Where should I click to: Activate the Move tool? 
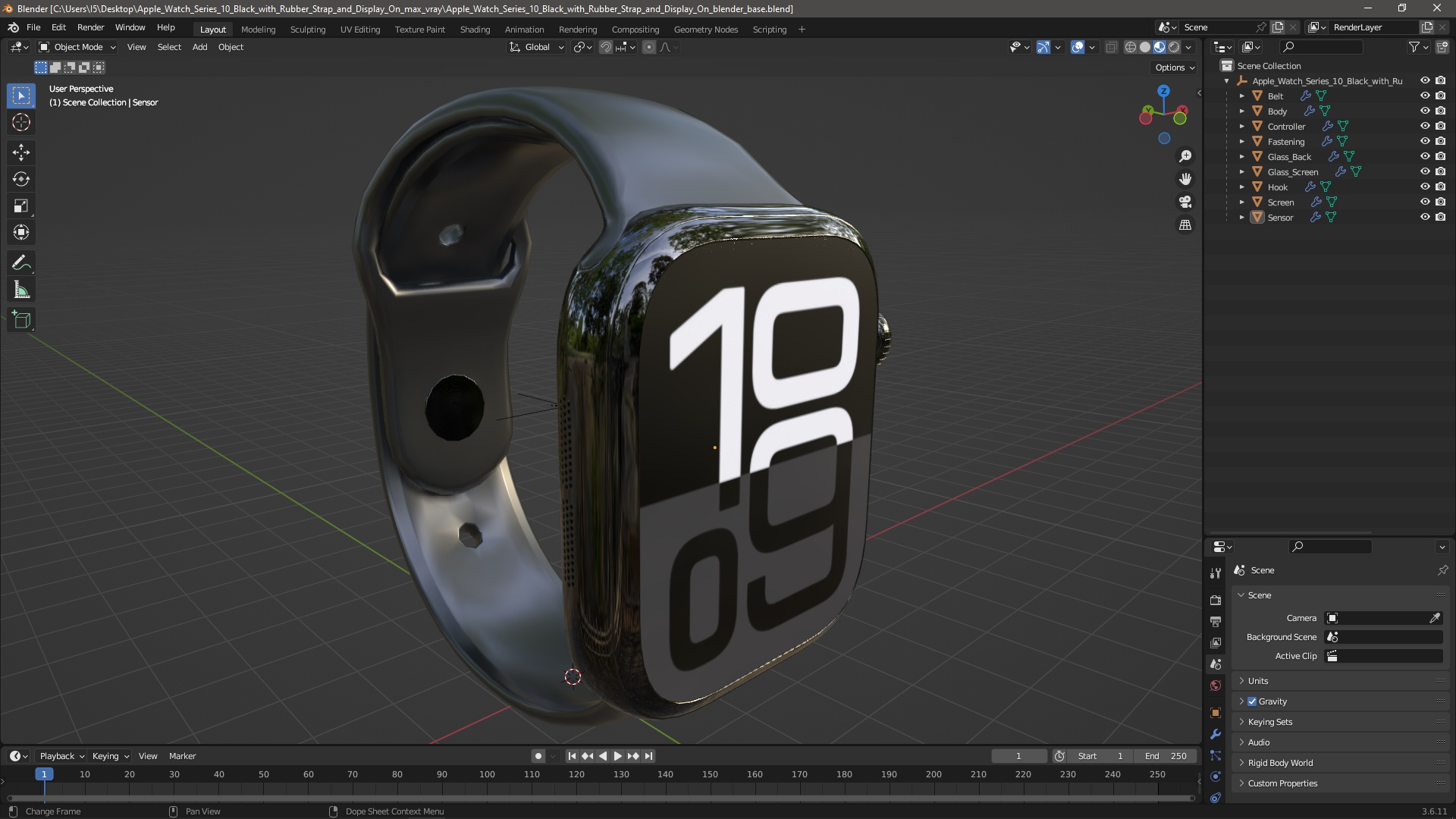(x=21, y=152)
